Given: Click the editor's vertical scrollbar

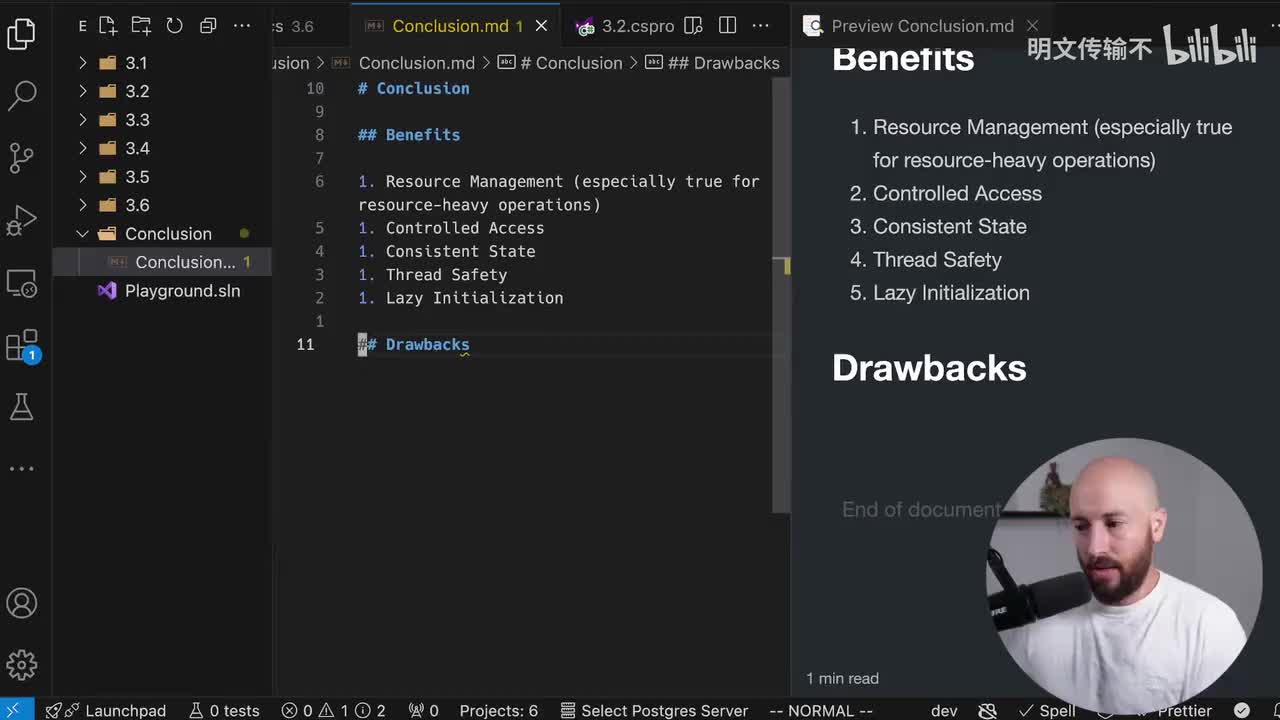Looking at the screenshot, I should pos(782,300).
